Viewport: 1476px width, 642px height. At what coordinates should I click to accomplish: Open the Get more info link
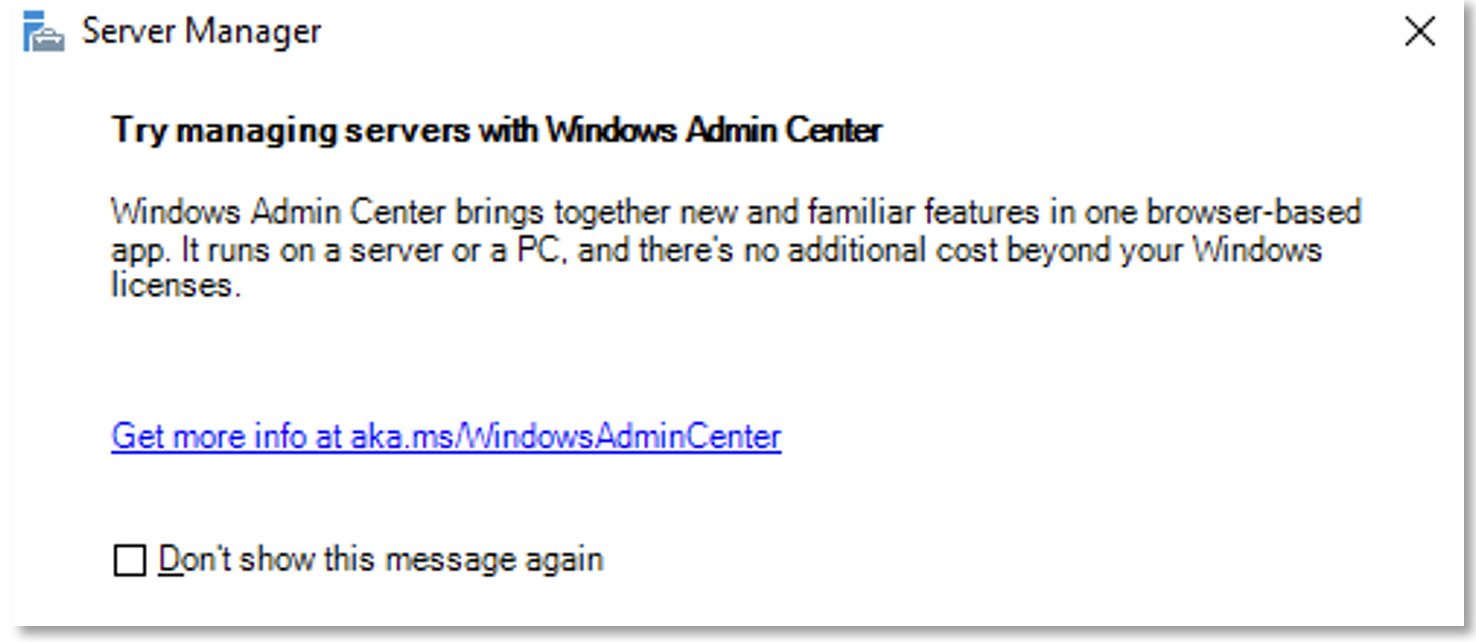click(x=446, y=436)
